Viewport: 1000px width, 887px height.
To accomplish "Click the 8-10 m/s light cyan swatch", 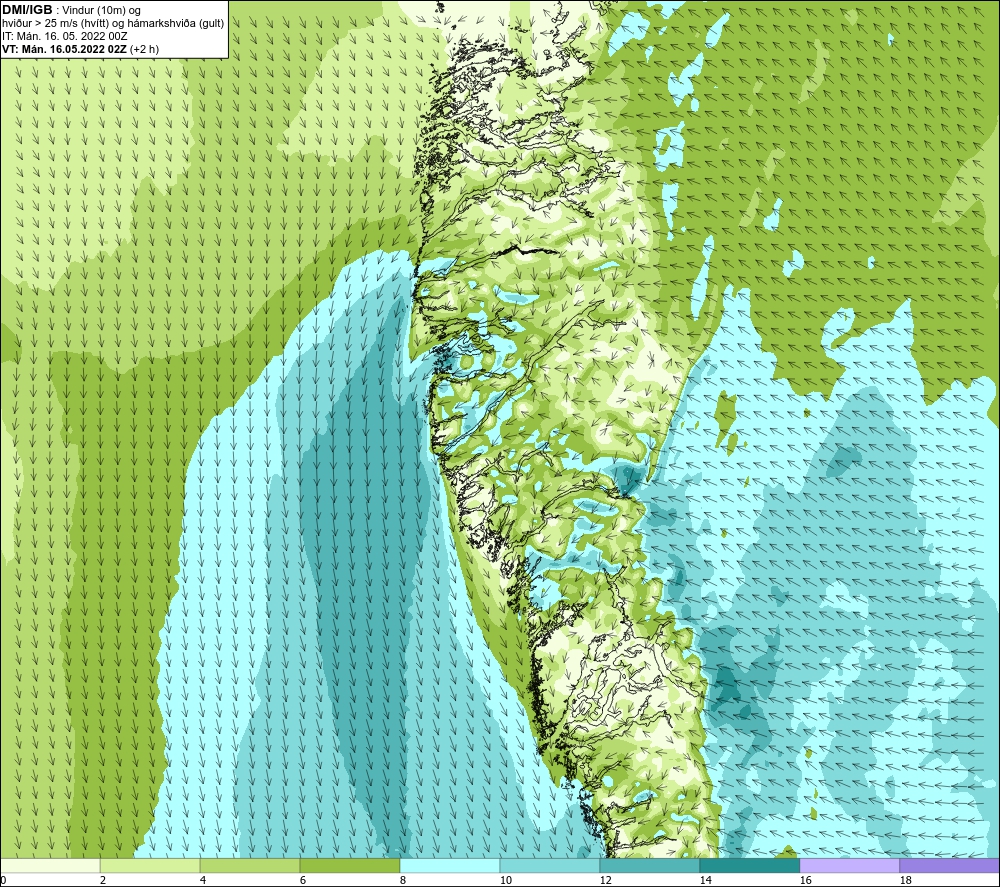I will click(450, 865).
